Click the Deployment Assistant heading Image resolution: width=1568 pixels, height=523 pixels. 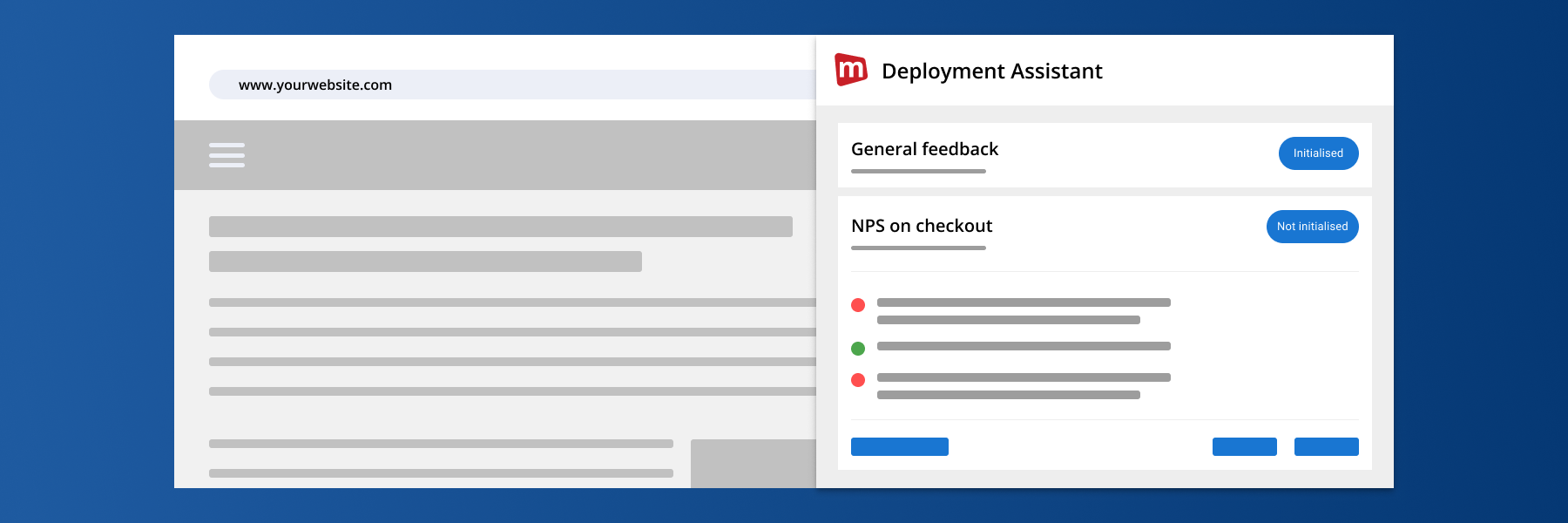(991, 71)
